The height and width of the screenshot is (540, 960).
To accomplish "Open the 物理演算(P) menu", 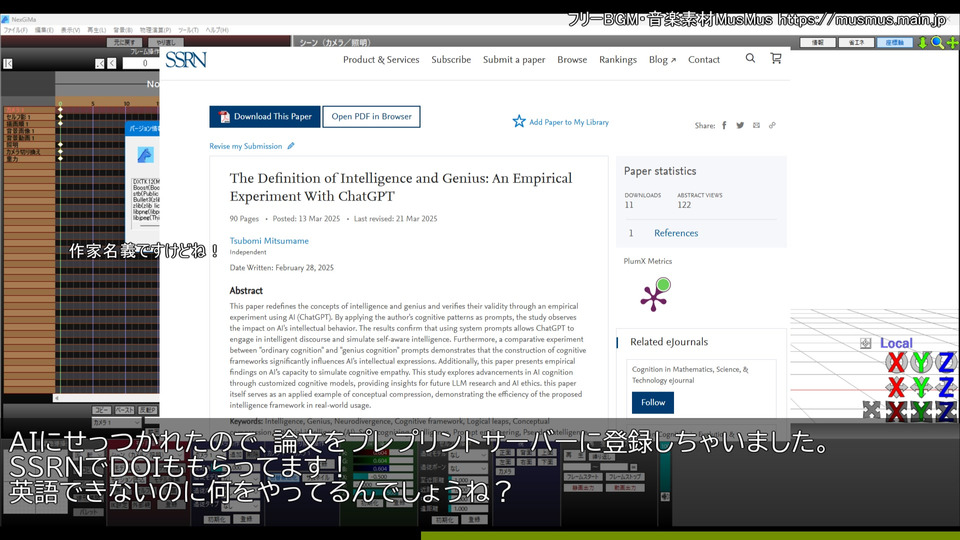I will 155,30.
